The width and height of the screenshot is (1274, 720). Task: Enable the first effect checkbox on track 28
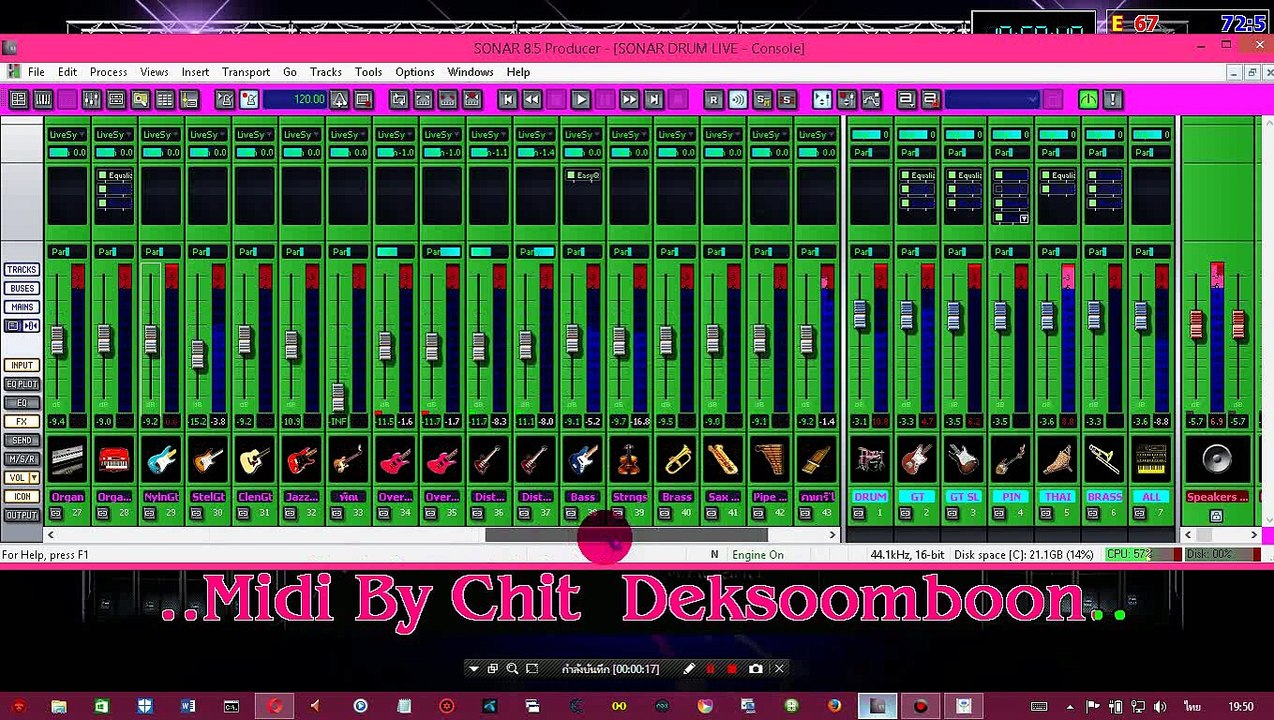pyautogui.click(x=103, y=176)
